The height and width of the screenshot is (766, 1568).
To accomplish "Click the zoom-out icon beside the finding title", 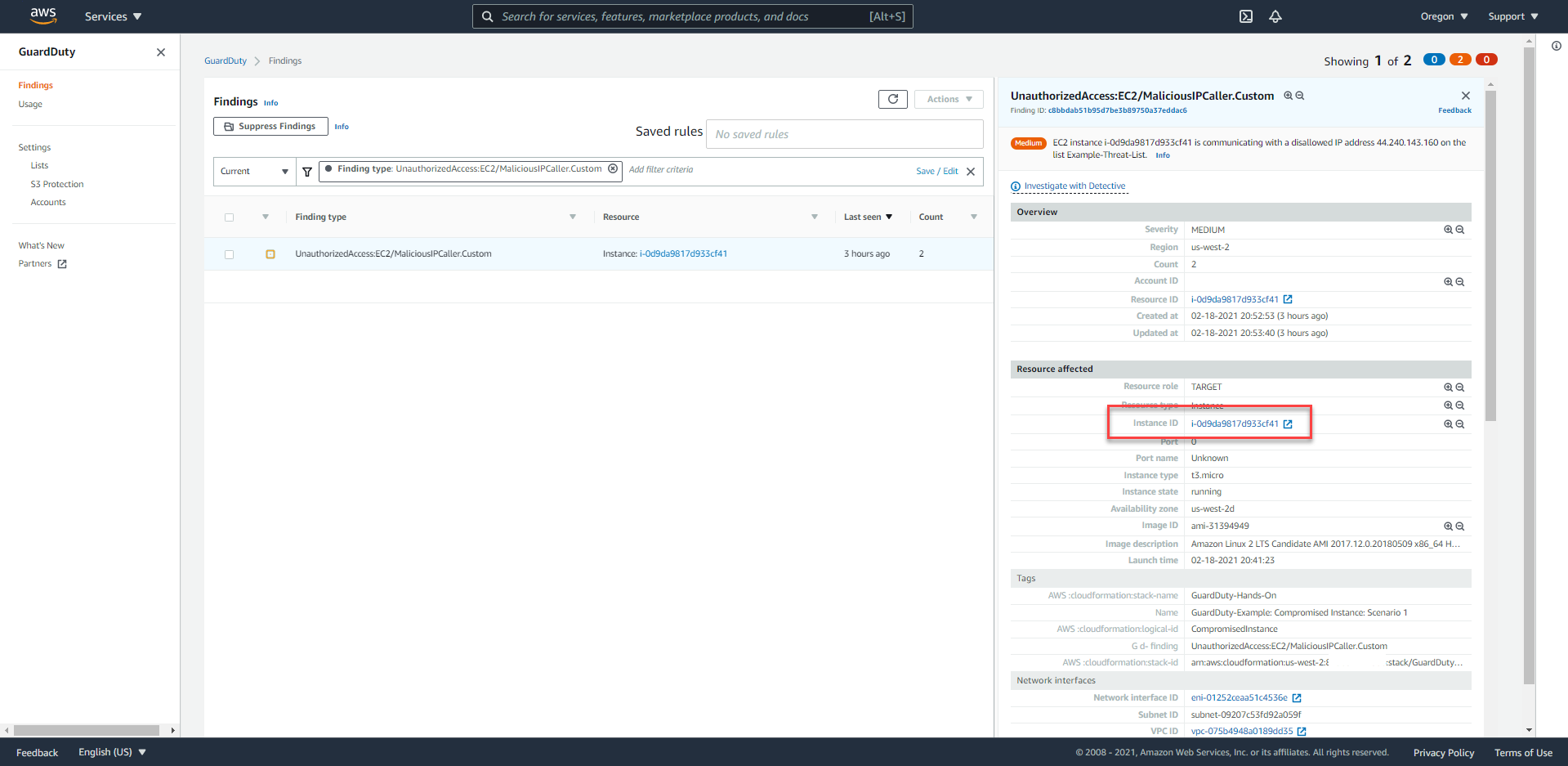I will coord(1300,96).
